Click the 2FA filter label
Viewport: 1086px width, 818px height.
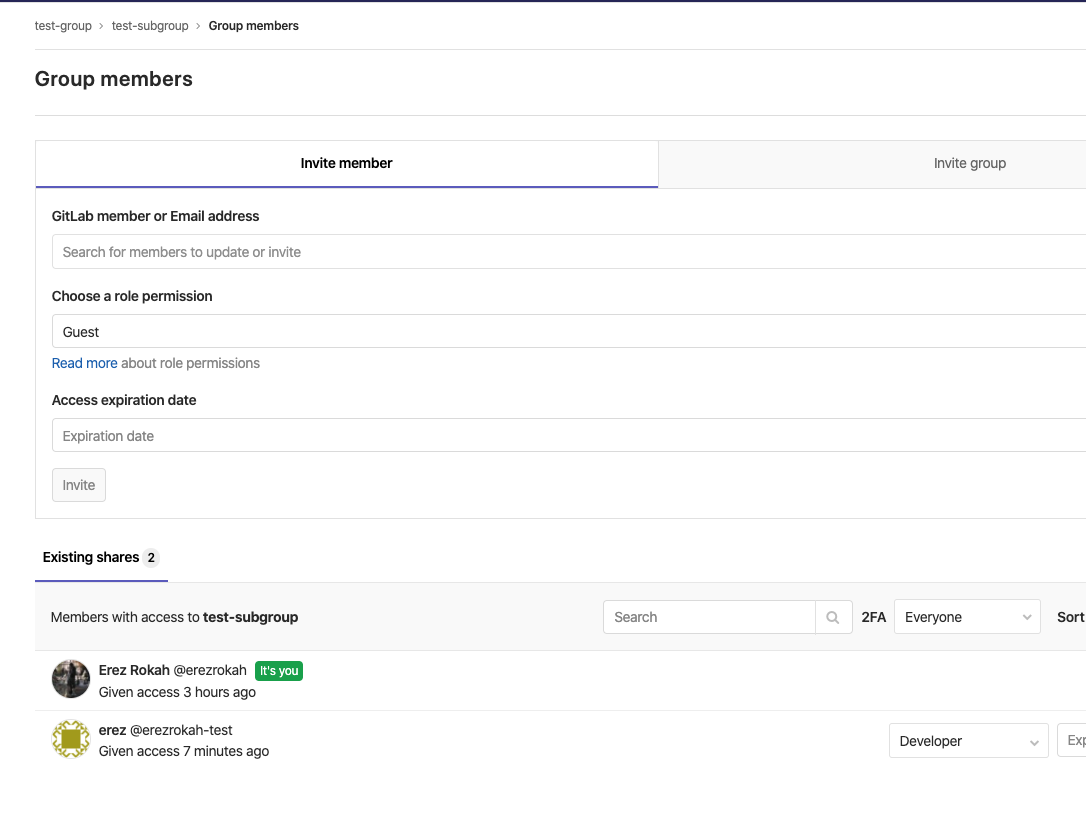(x=873, y=617)
